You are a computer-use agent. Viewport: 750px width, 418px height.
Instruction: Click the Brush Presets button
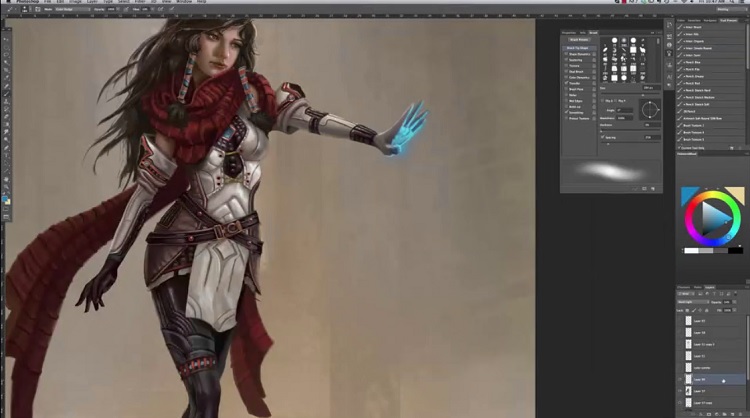(x=579, y=40)
